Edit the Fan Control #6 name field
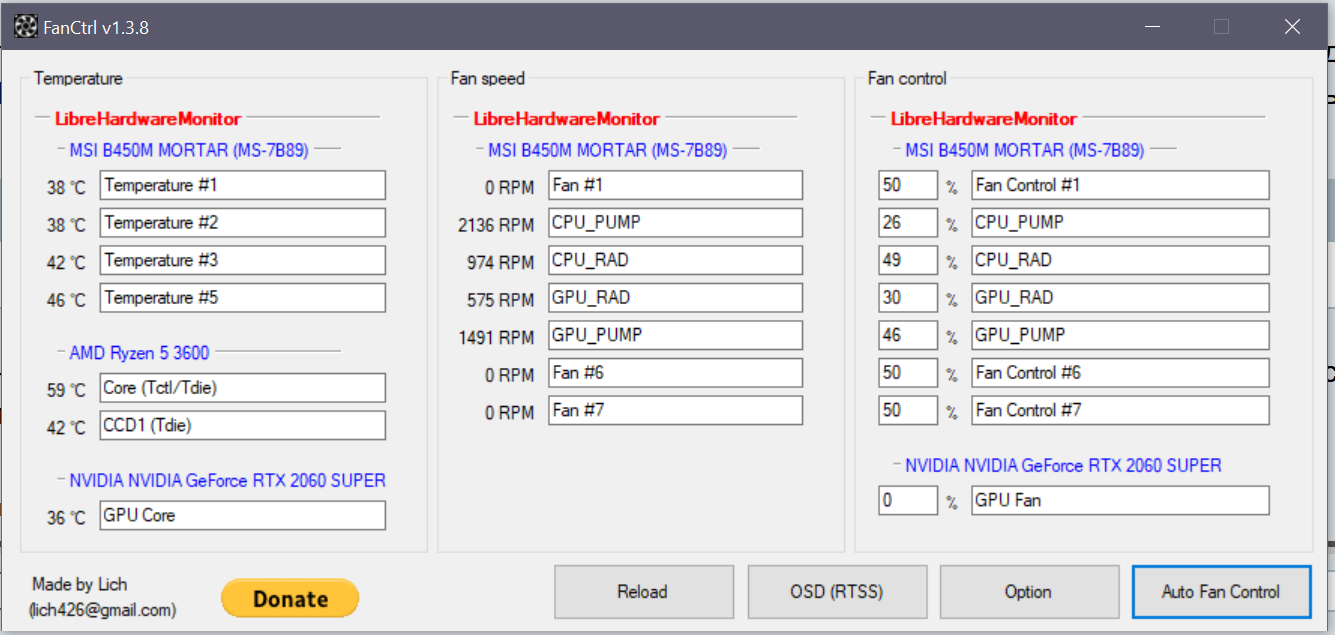 point(1120,373)
